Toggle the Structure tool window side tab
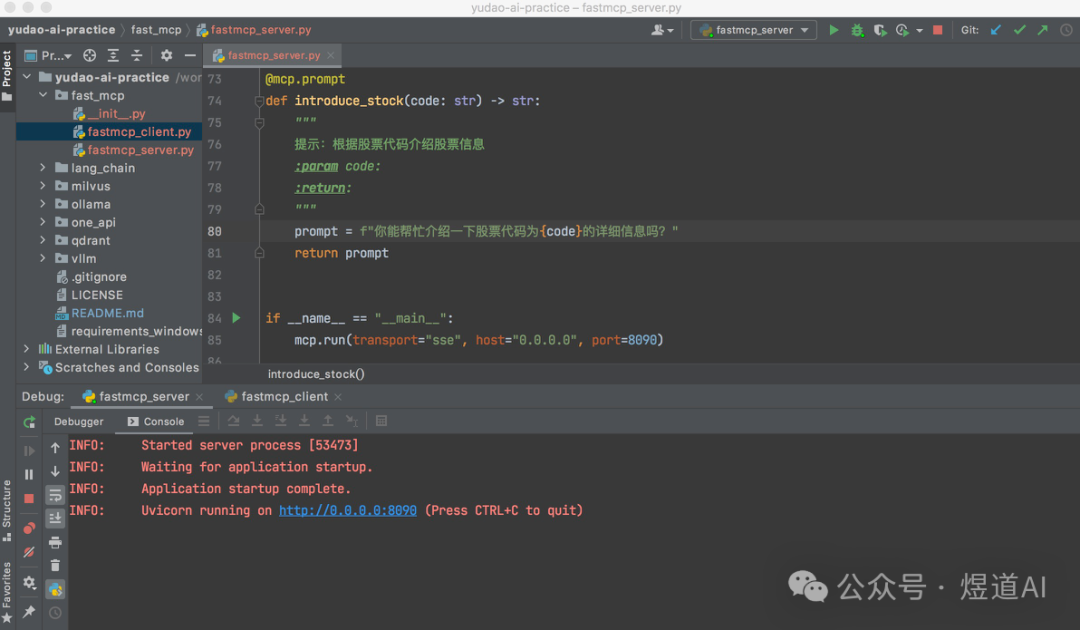The width and height of the screenshot is (1080, 630). (x=7, y=510)
